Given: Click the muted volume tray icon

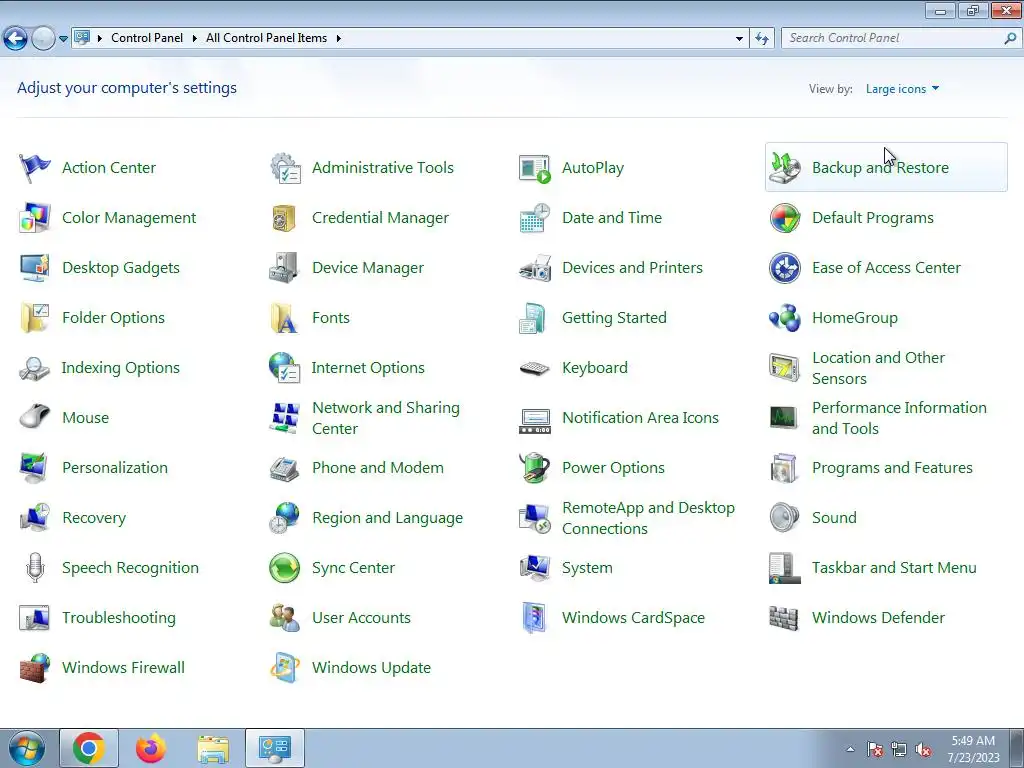Looking at the screenshot, I should pos(923,750).
